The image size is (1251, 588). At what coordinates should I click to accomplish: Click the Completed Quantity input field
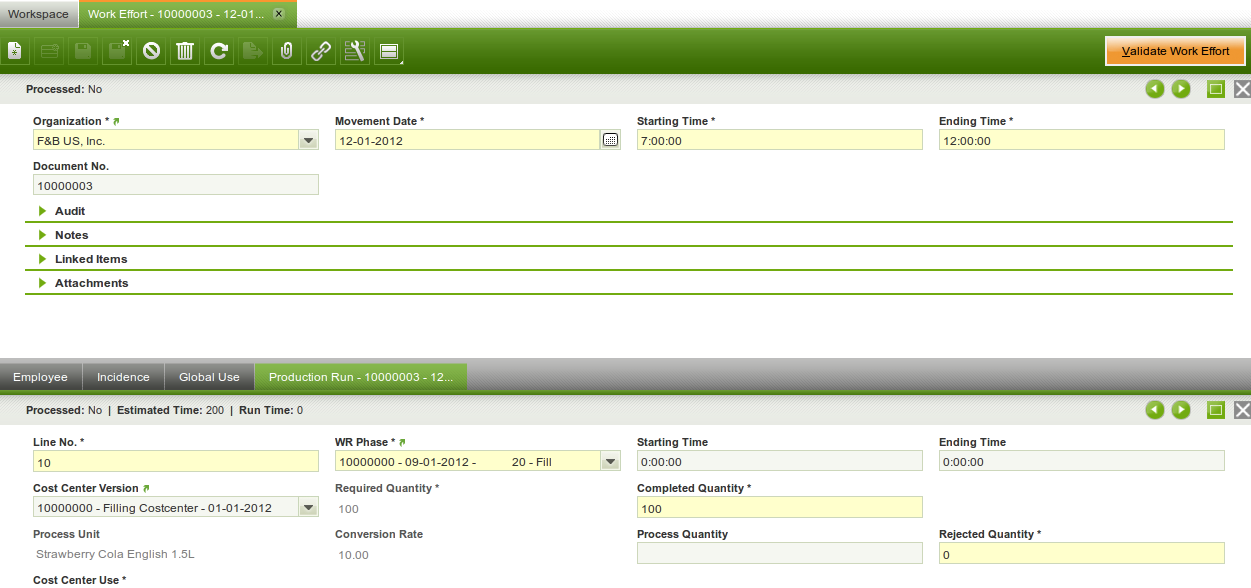click(779, 508)
